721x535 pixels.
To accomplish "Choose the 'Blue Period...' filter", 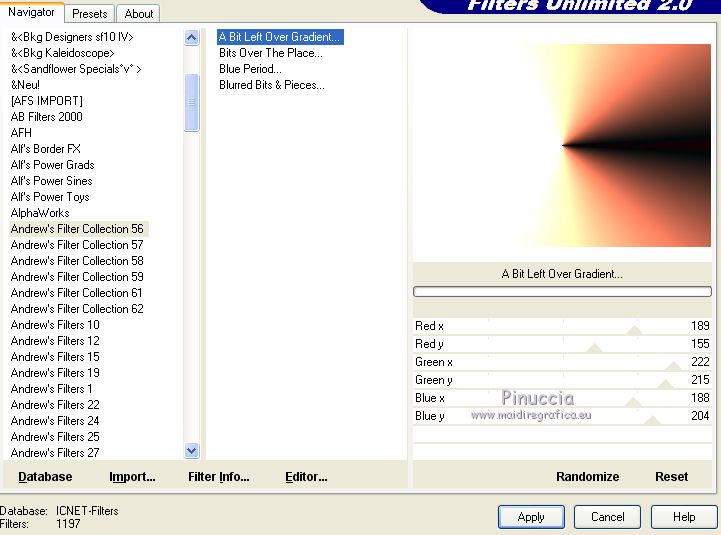I will (x=250, y=69).
